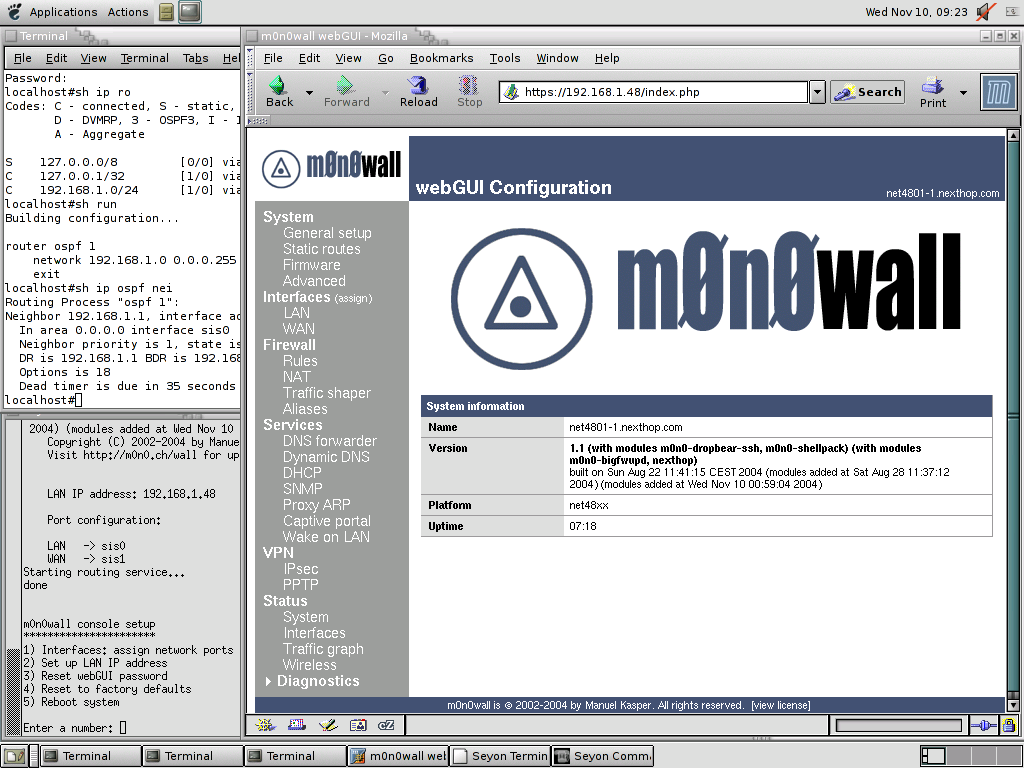Image resolution: width=1024 pixels, height=768 pixels.
Task: Click the site icon beside the URL
Action: [x=513, y=92]
